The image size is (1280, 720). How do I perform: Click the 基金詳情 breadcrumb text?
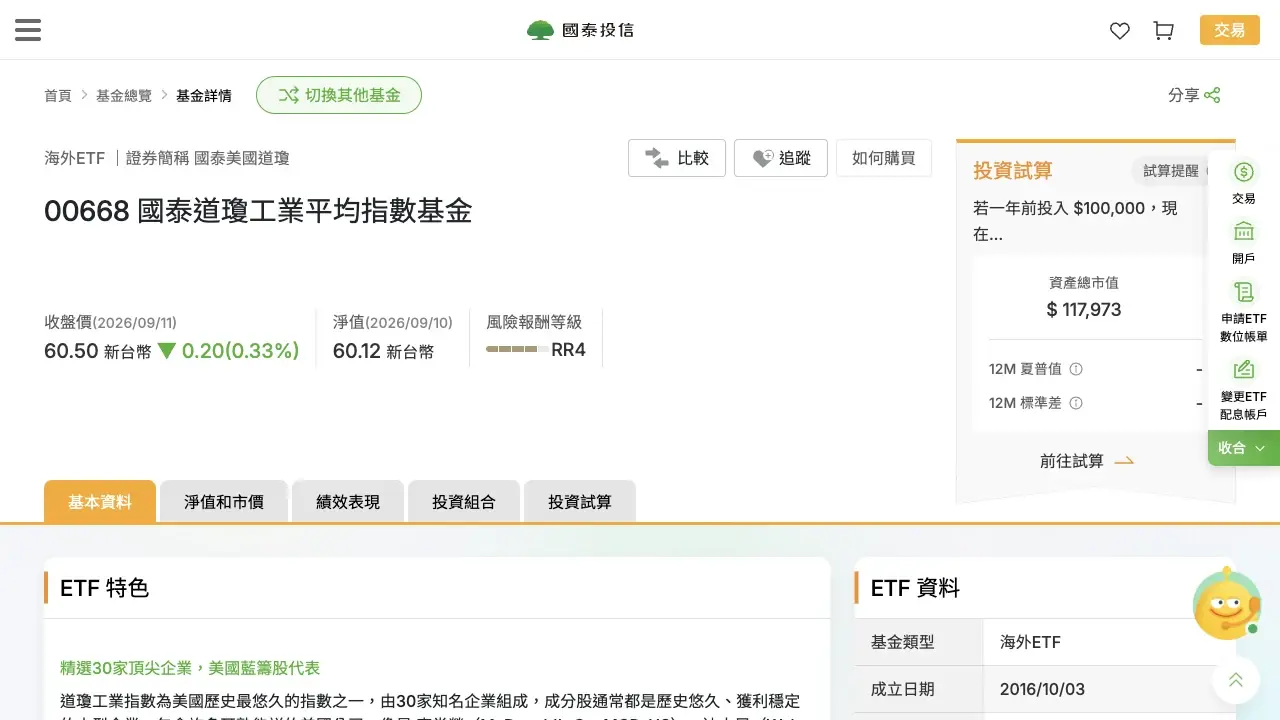point(204,96)
